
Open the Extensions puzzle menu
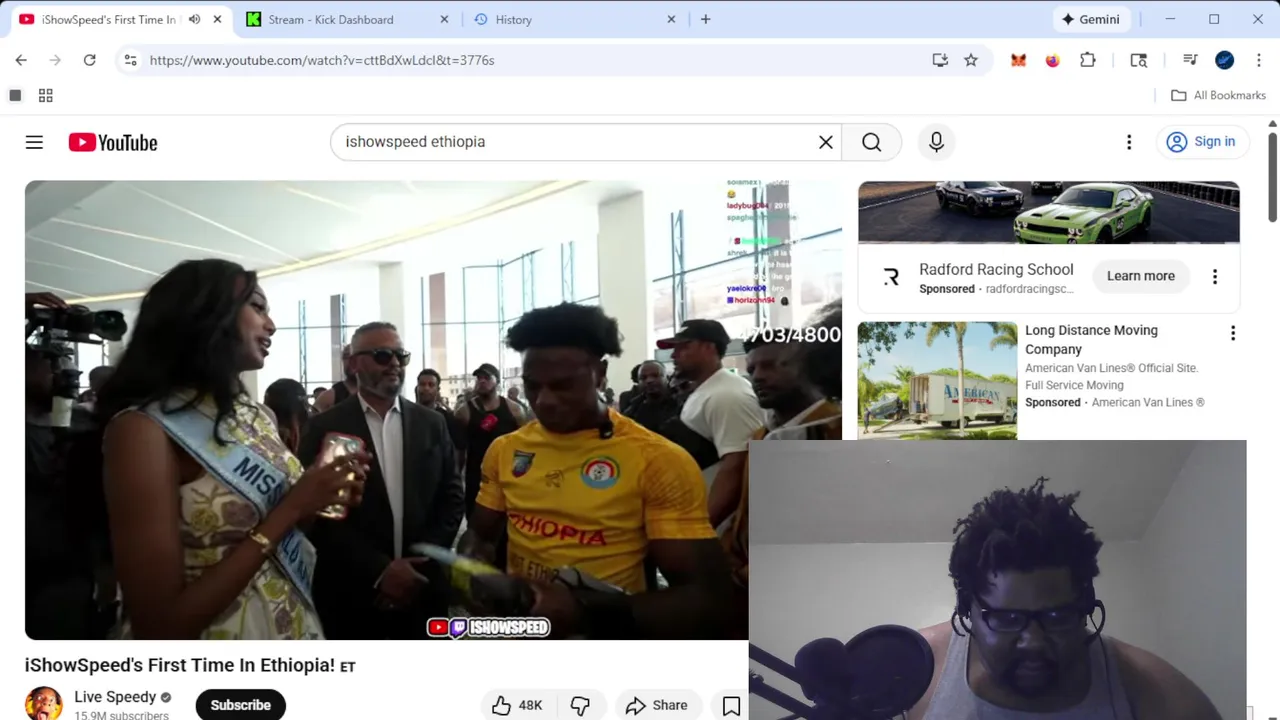(x=1088, y=60)
